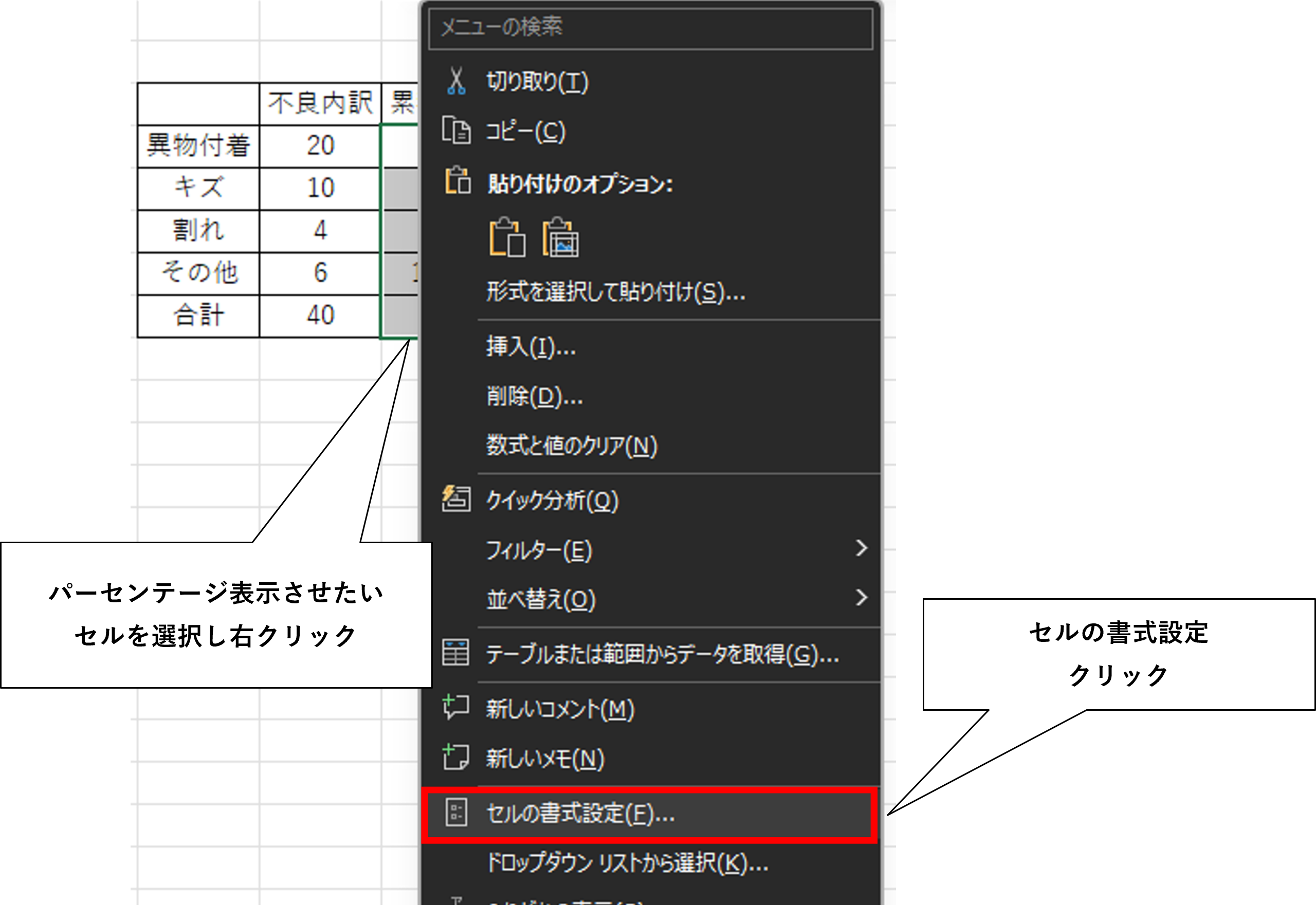Click the Quick Analysis lightning icon
Viewport: 1316px width, 905px height.
tap(456, 499)
